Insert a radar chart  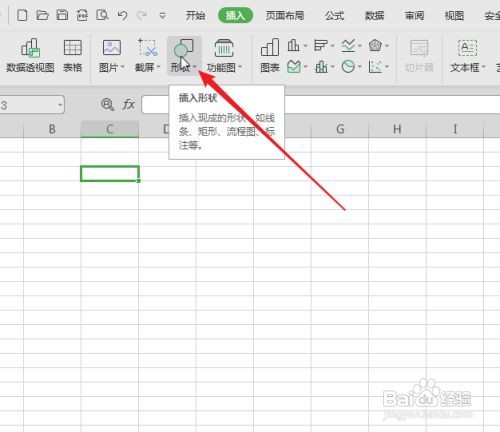coord(375,45)
